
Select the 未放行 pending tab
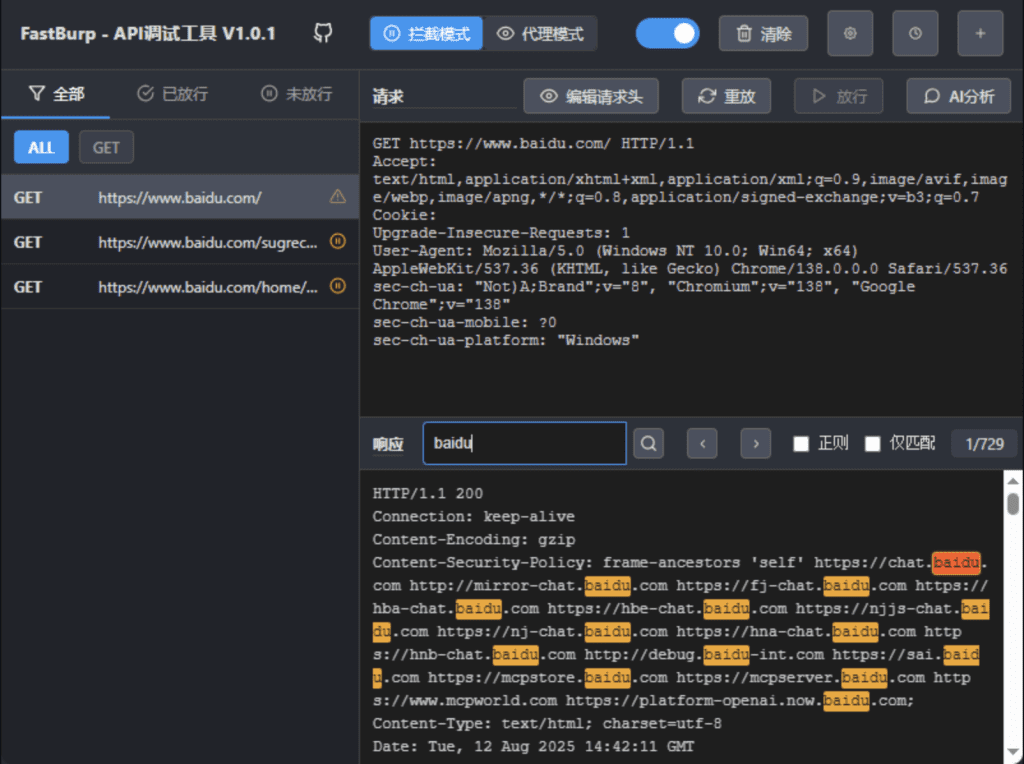[296, 94]
